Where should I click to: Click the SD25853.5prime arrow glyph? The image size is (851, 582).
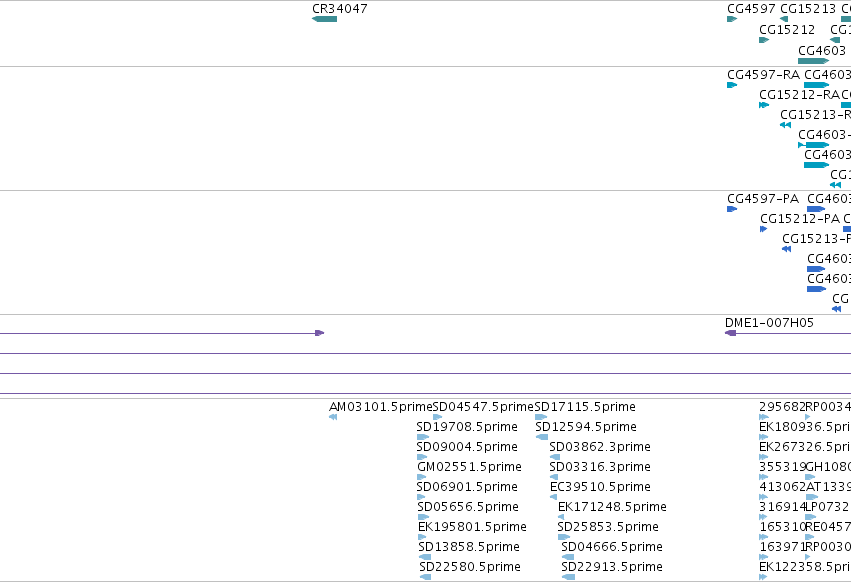pyautogui.click(x=563, y=537)
